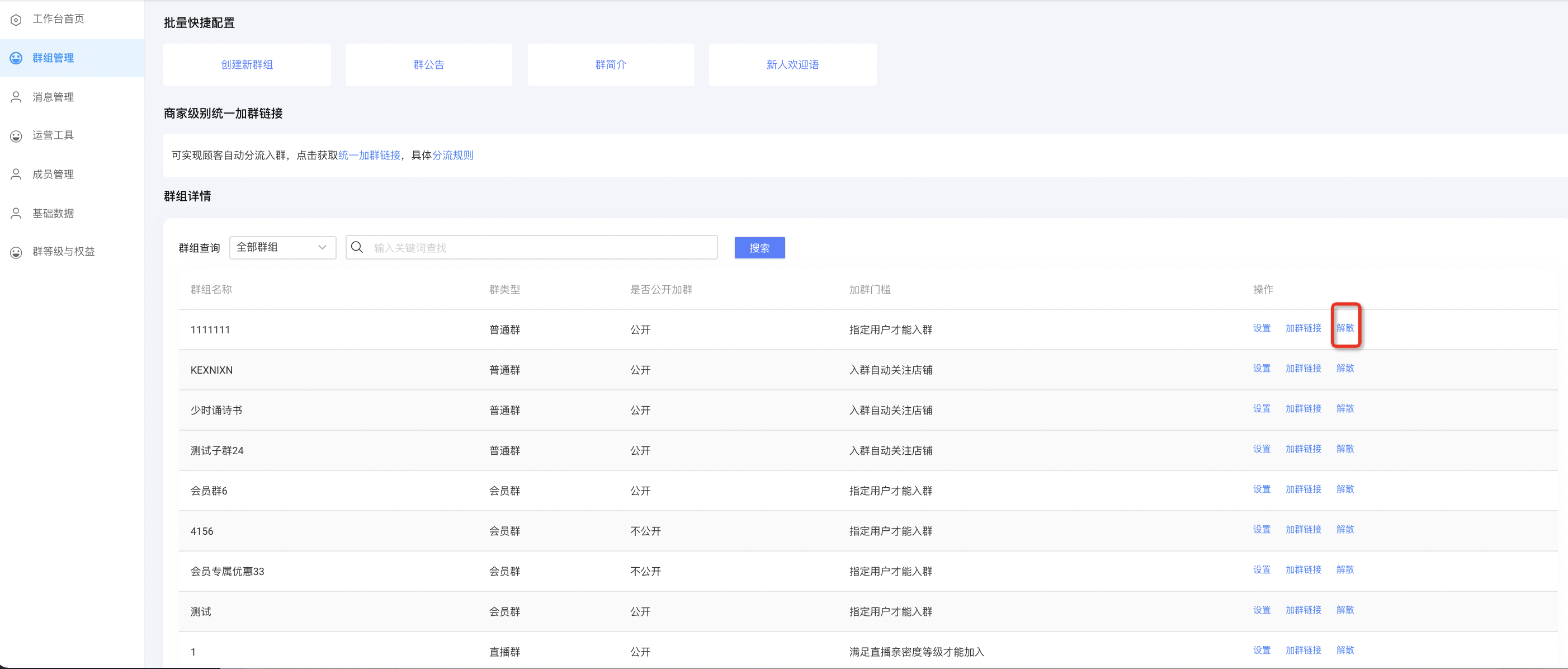Click 加群链接 for 会员专属优惠33
Viewport: 1568px width, 669px height.
[1303, 570]
